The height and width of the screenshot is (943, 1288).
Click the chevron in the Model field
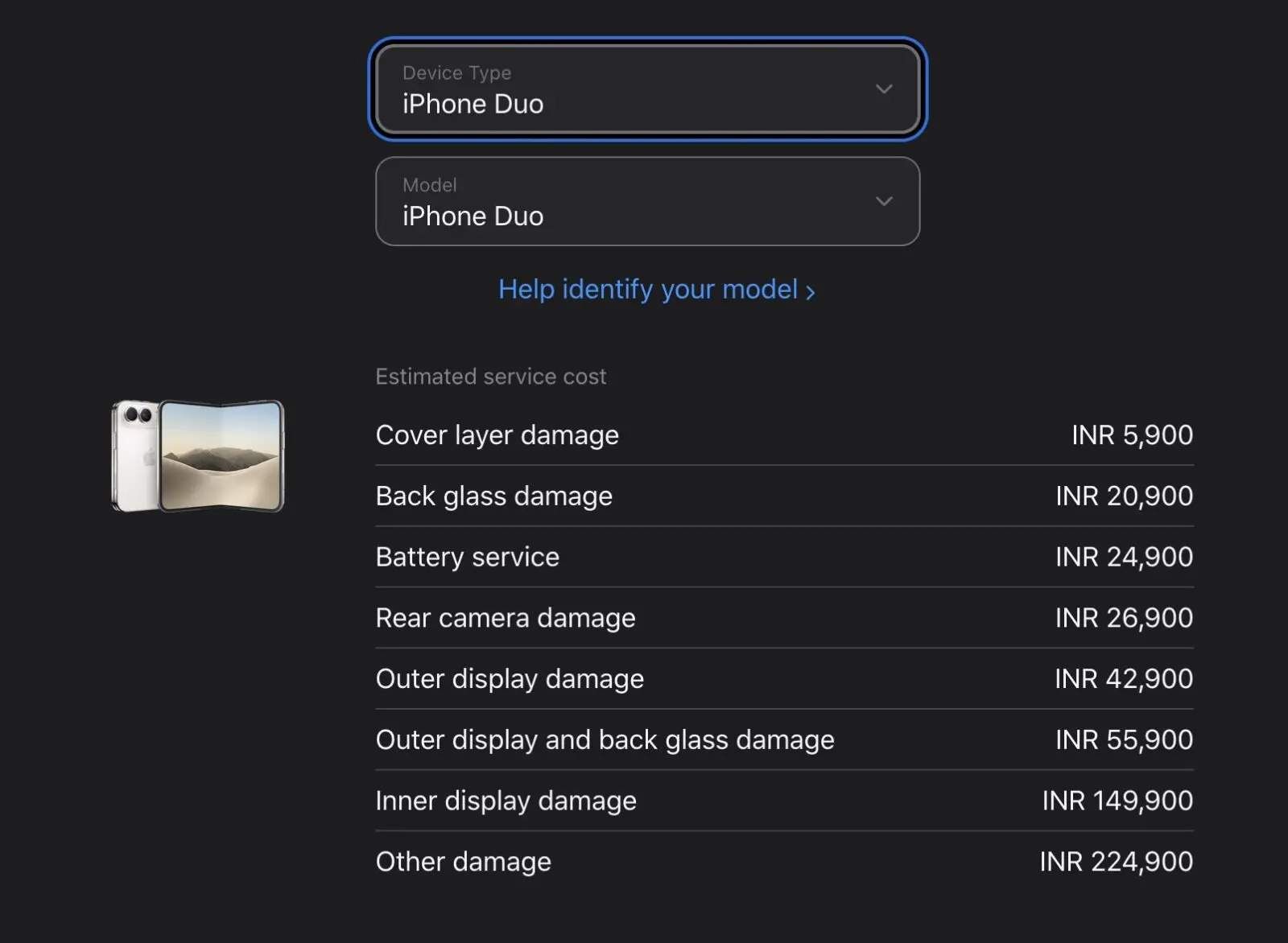(884, 201)
